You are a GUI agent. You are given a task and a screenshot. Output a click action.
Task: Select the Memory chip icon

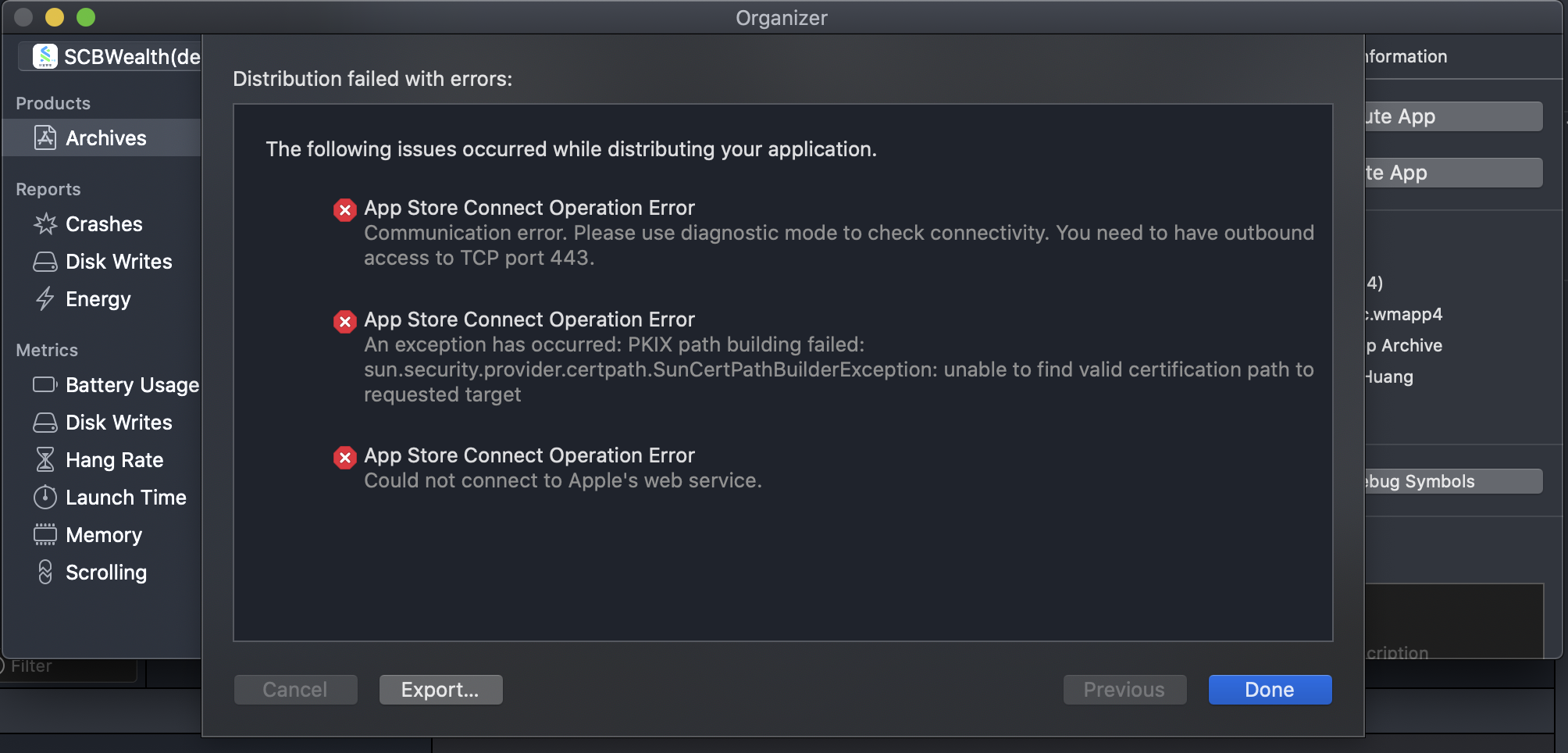pyautogui.click(x=45, y=534)
